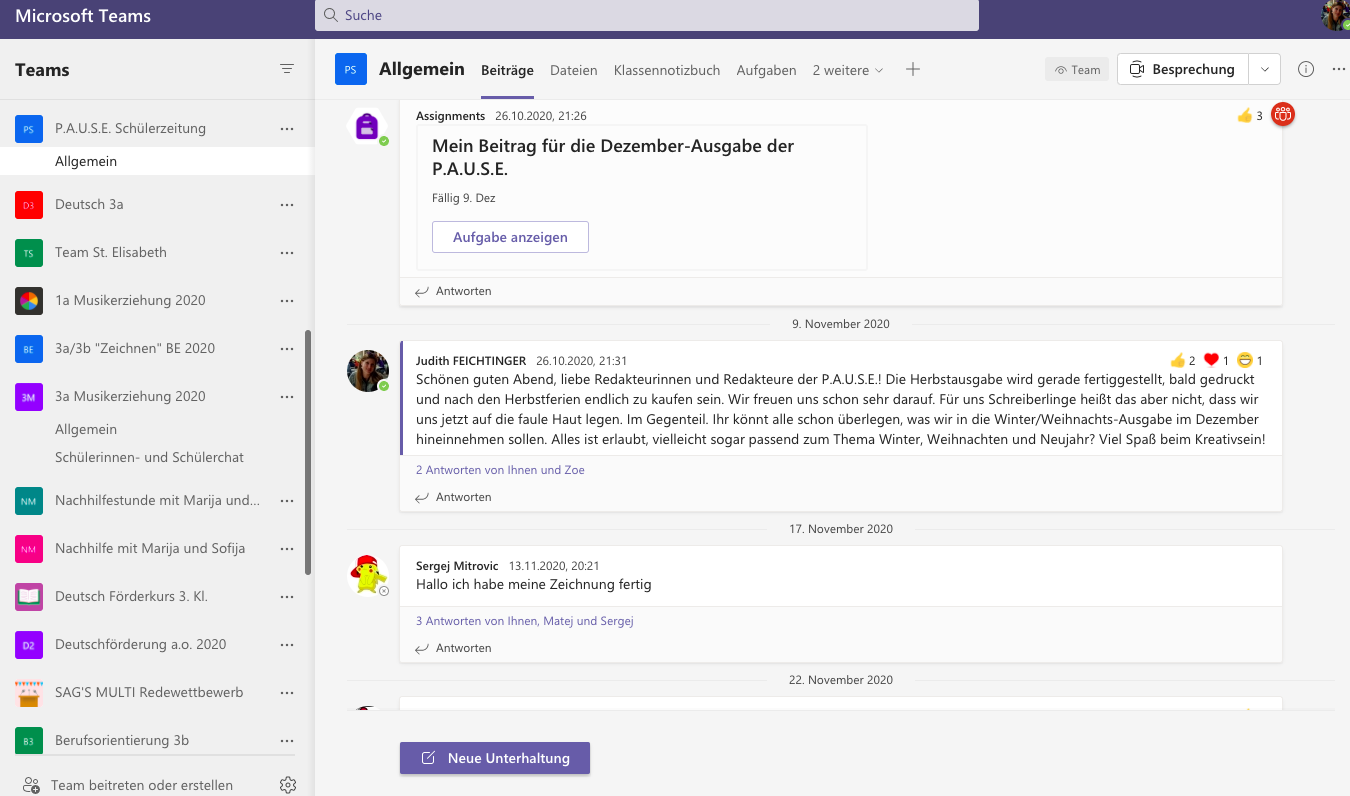Open more options for Deutsch 3a

tap(287, 205)
